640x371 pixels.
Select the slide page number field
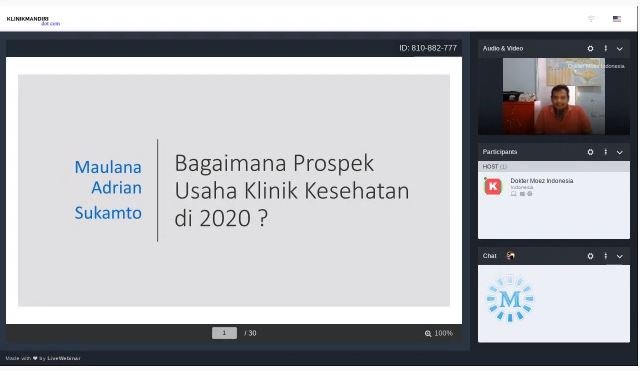(x=224, y=333)
